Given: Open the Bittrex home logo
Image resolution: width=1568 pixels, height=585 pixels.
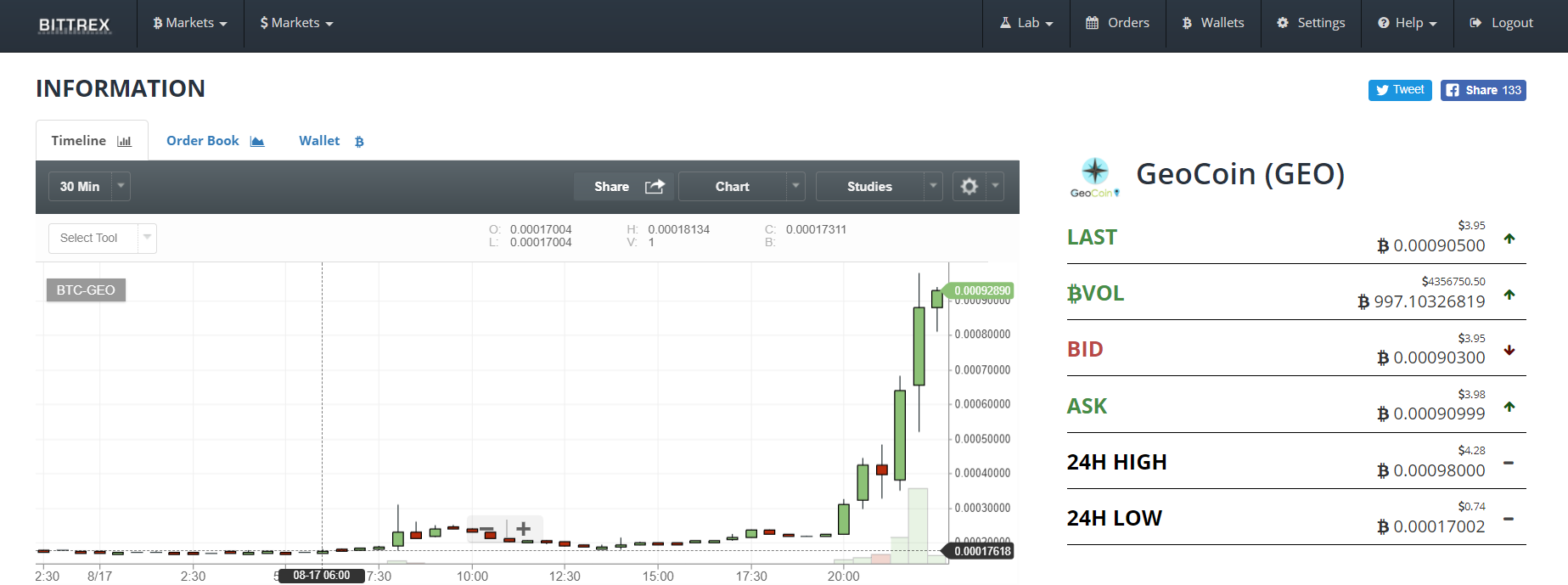Looking at the screenshot, I should [75, 25].
